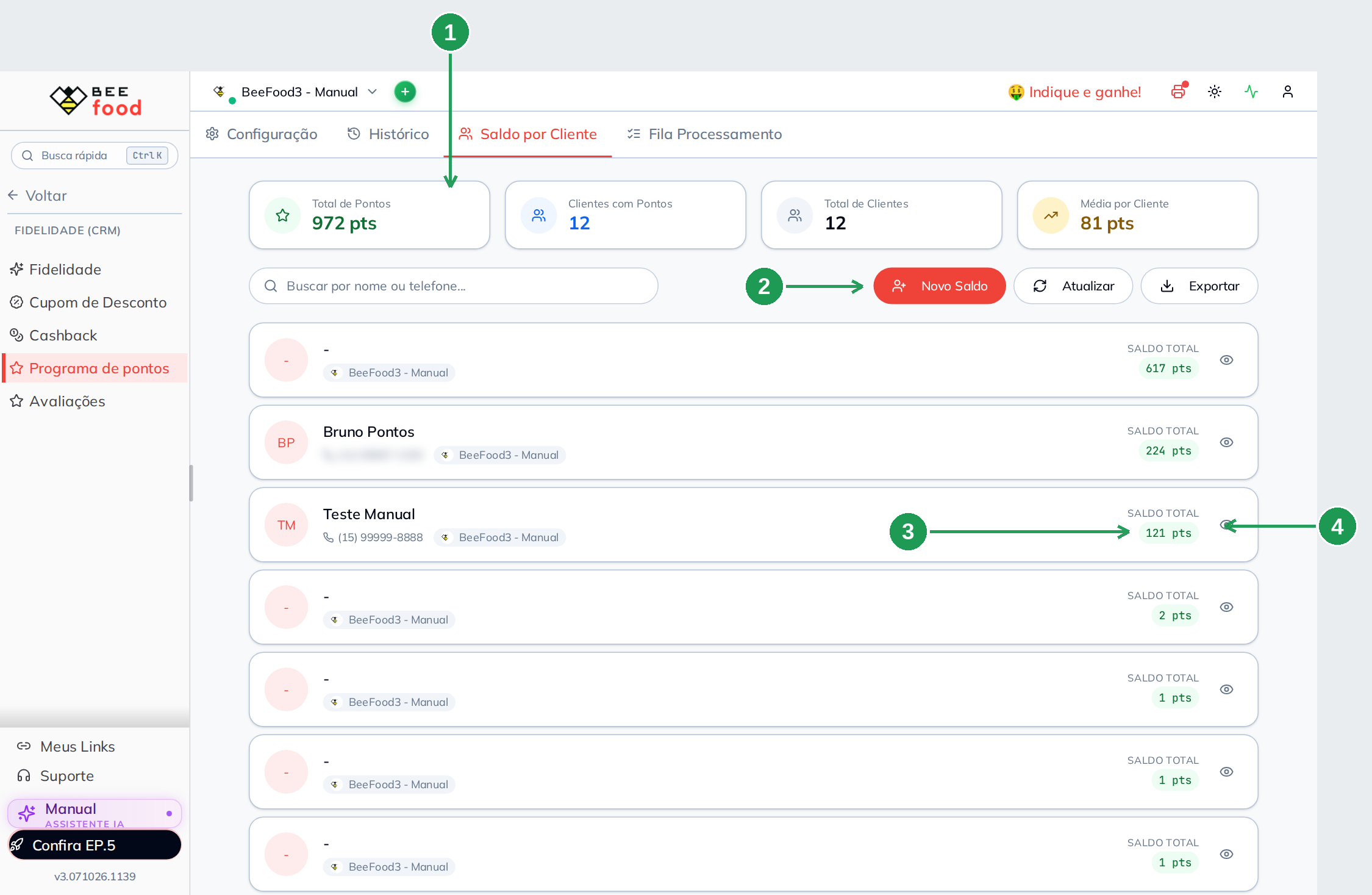This screenshot has height=895, width=1372.
Task: Click the users icon in Total de Clientes card
Action: tap(795, 215)
